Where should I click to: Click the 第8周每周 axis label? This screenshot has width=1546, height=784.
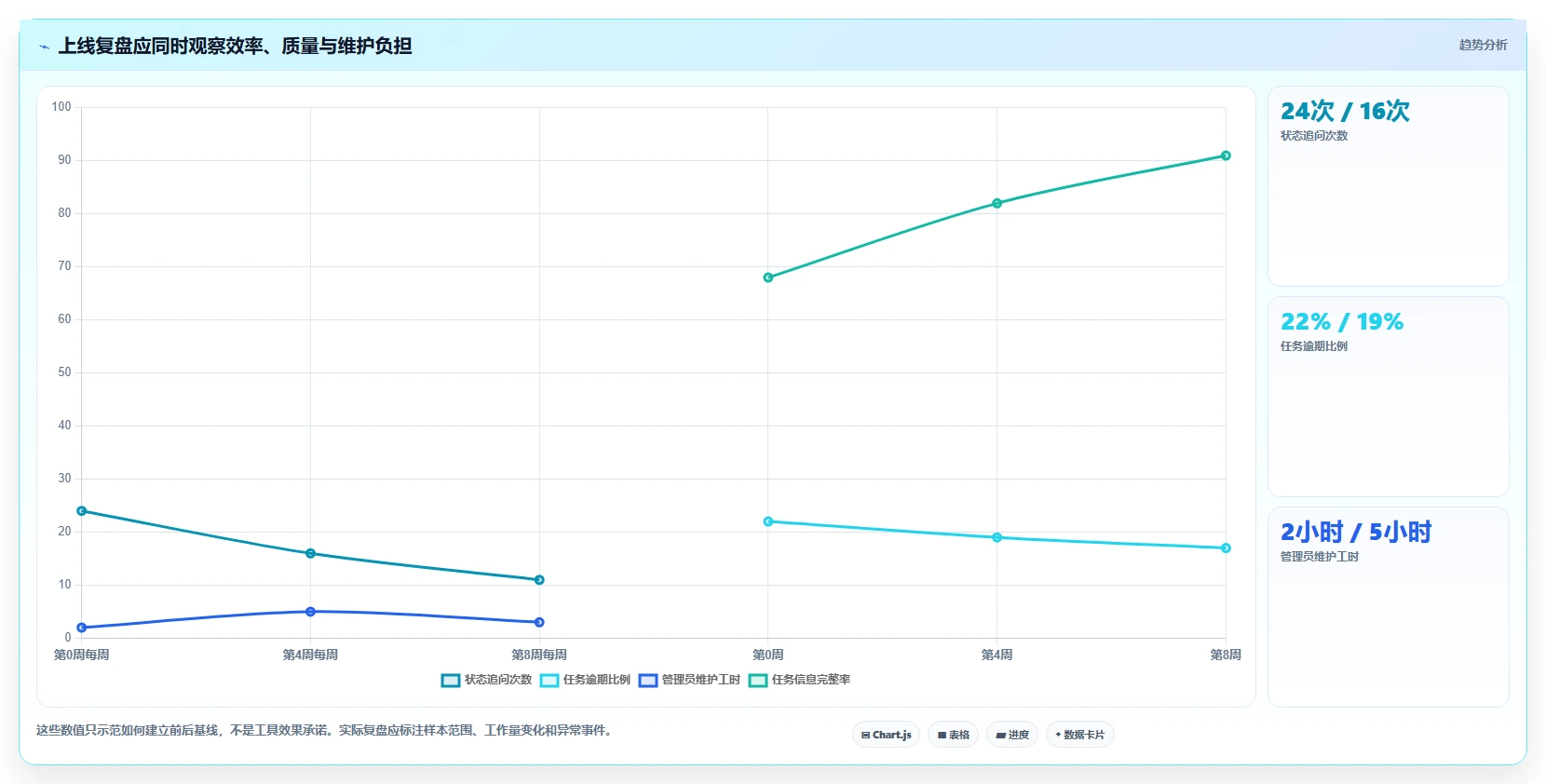coord(539,655)
